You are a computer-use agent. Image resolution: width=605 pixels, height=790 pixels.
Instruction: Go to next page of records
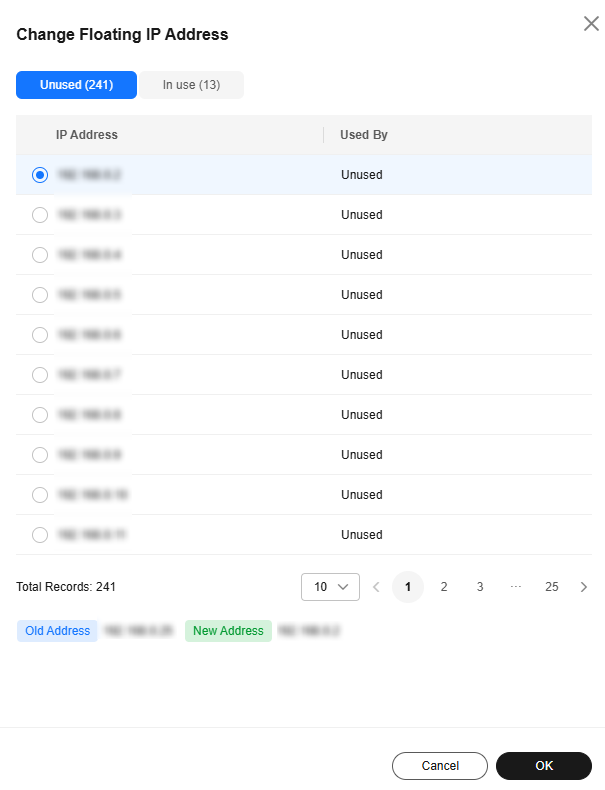(x=584, y=587)
